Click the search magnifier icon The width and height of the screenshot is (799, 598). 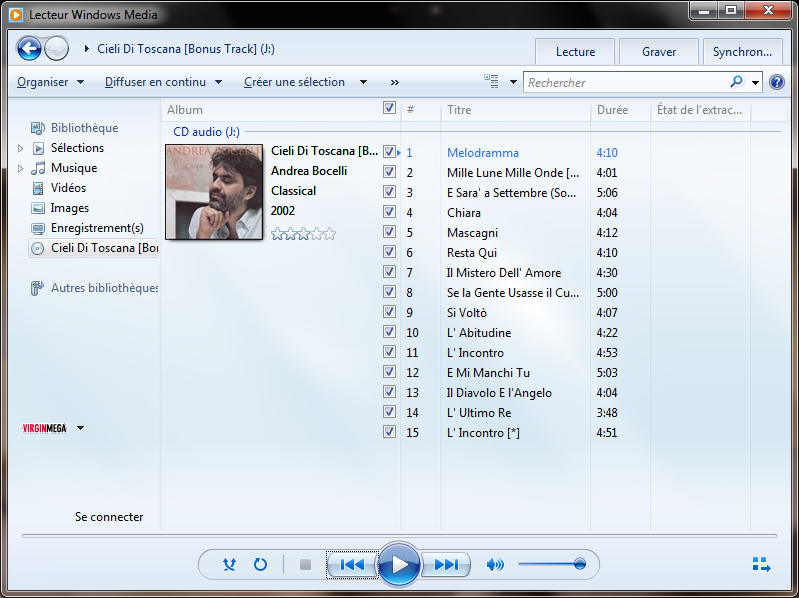[736, 82]
